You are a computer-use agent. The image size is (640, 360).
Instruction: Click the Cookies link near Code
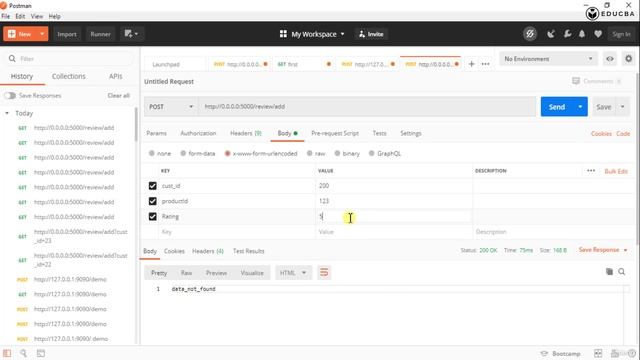(601, 133)
